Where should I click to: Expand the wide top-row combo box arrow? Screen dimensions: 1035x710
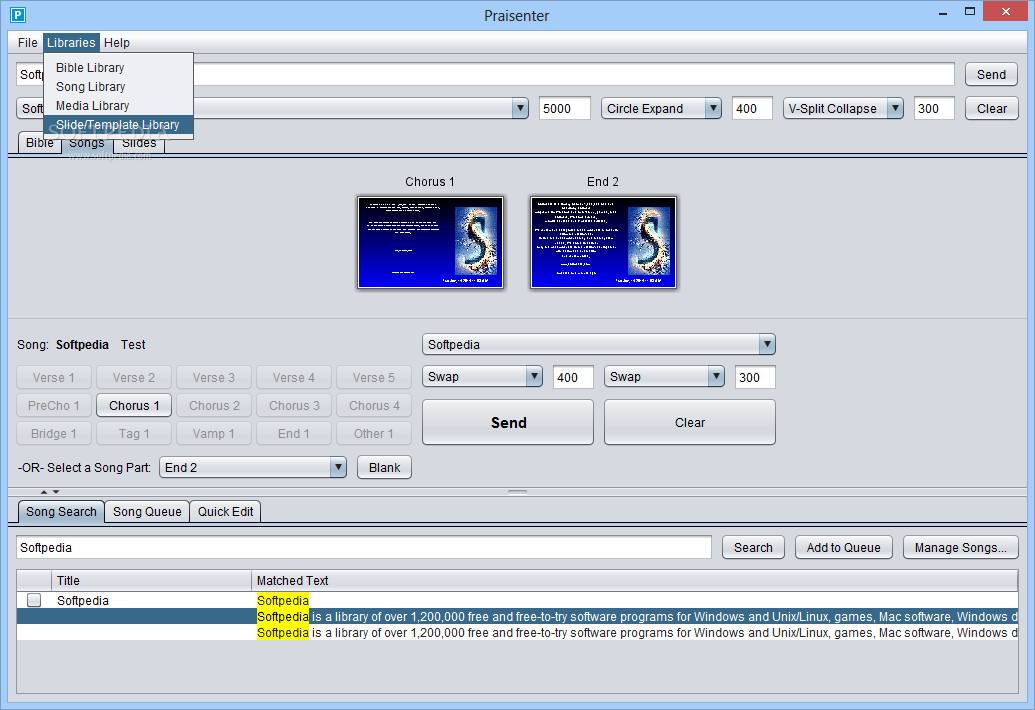click(520, 108)
